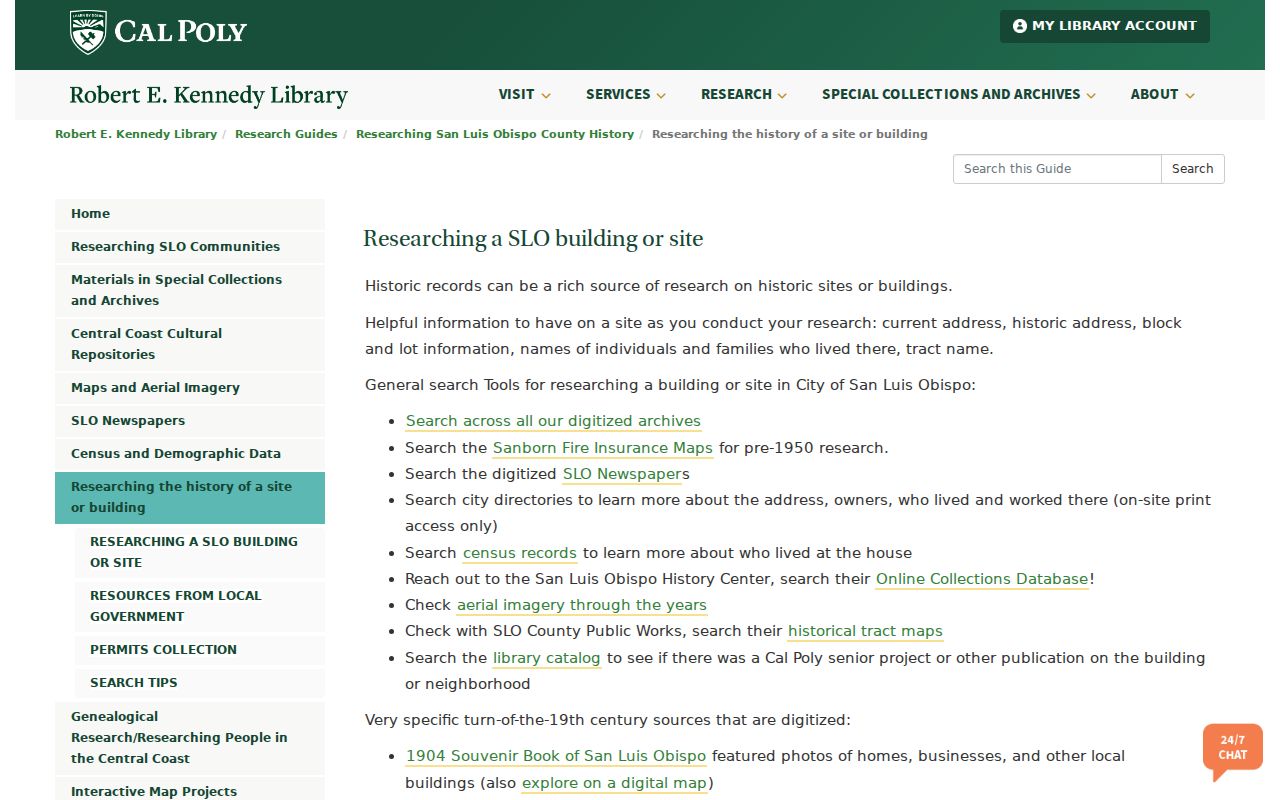Select Researching the history of a site tab
Viewport: 1280px width, 800px height.
pyautogui.click(x=190, y=497)
